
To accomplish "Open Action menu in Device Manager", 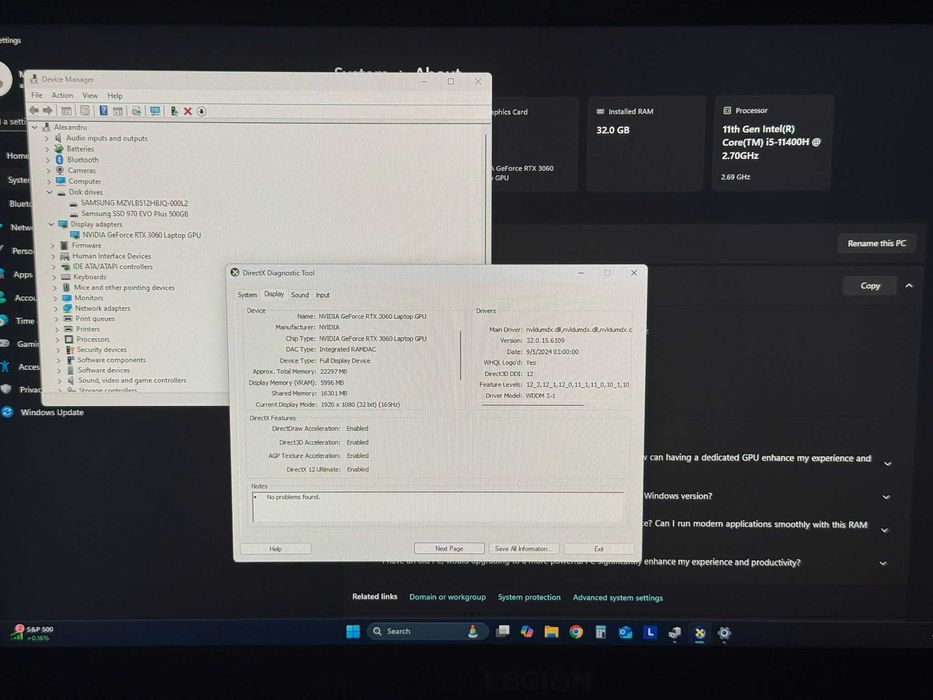I will pyautogui.click(x=62, y=95).
